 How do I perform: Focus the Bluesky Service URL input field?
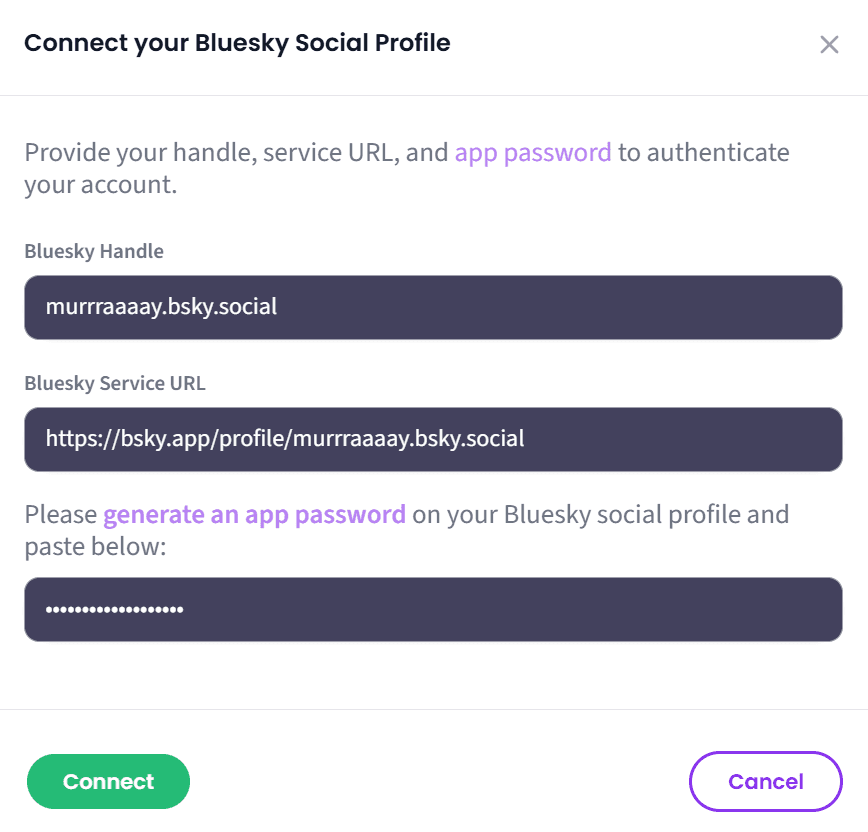(433, 439)
